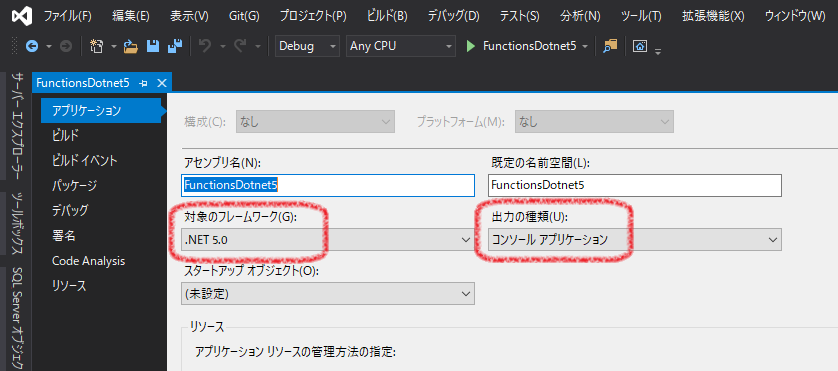
Task: Open the Git(G) menu
Action: pos(244,16)
